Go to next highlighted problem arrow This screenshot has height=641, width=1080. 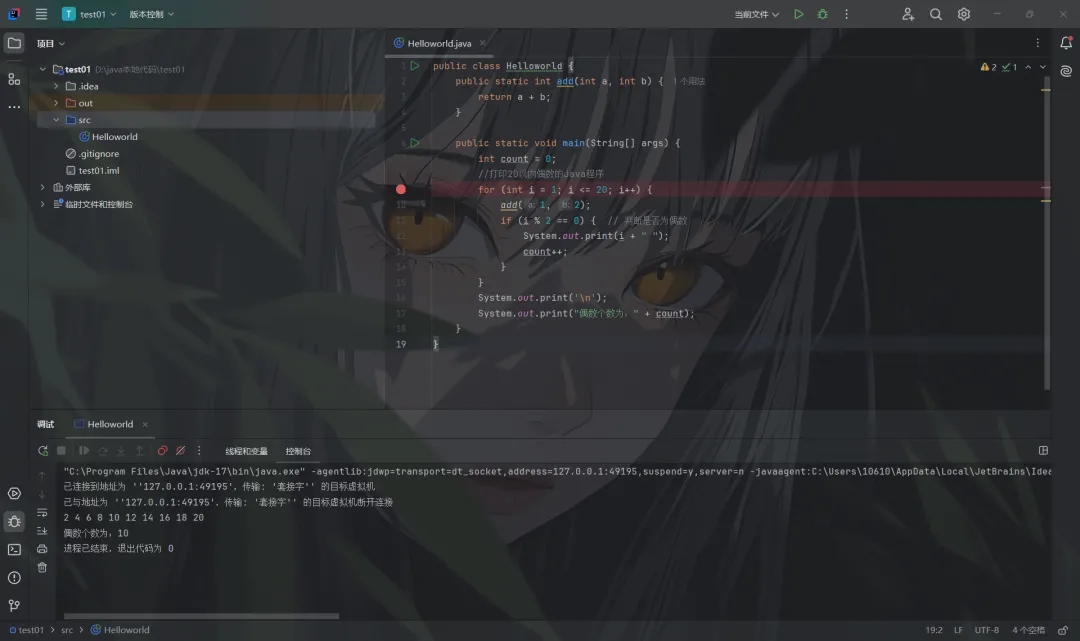(1042, 67)
